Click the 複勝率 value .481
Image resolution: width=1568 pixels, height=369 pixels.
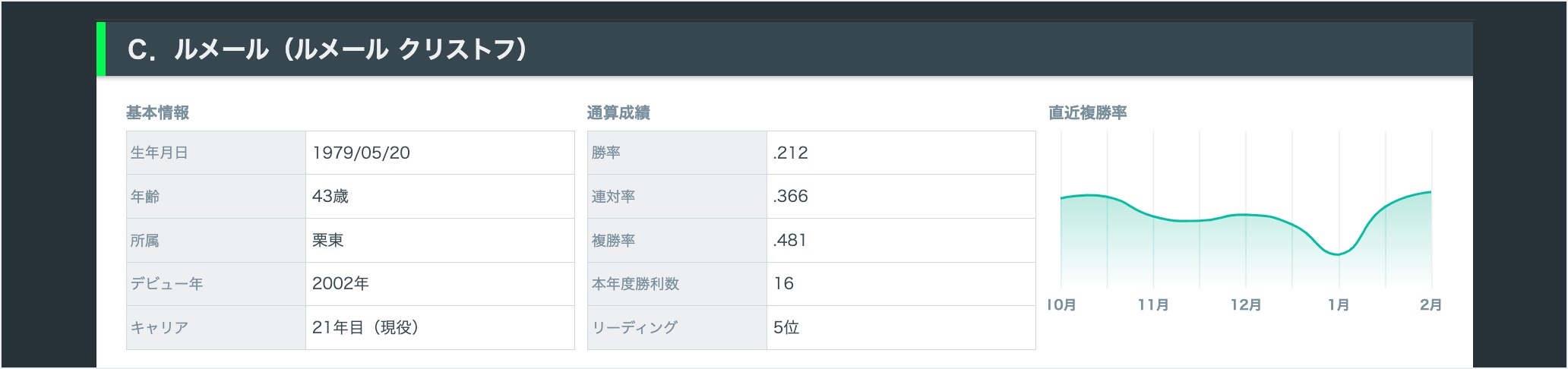pyautogui.click(x=790, y=241)
